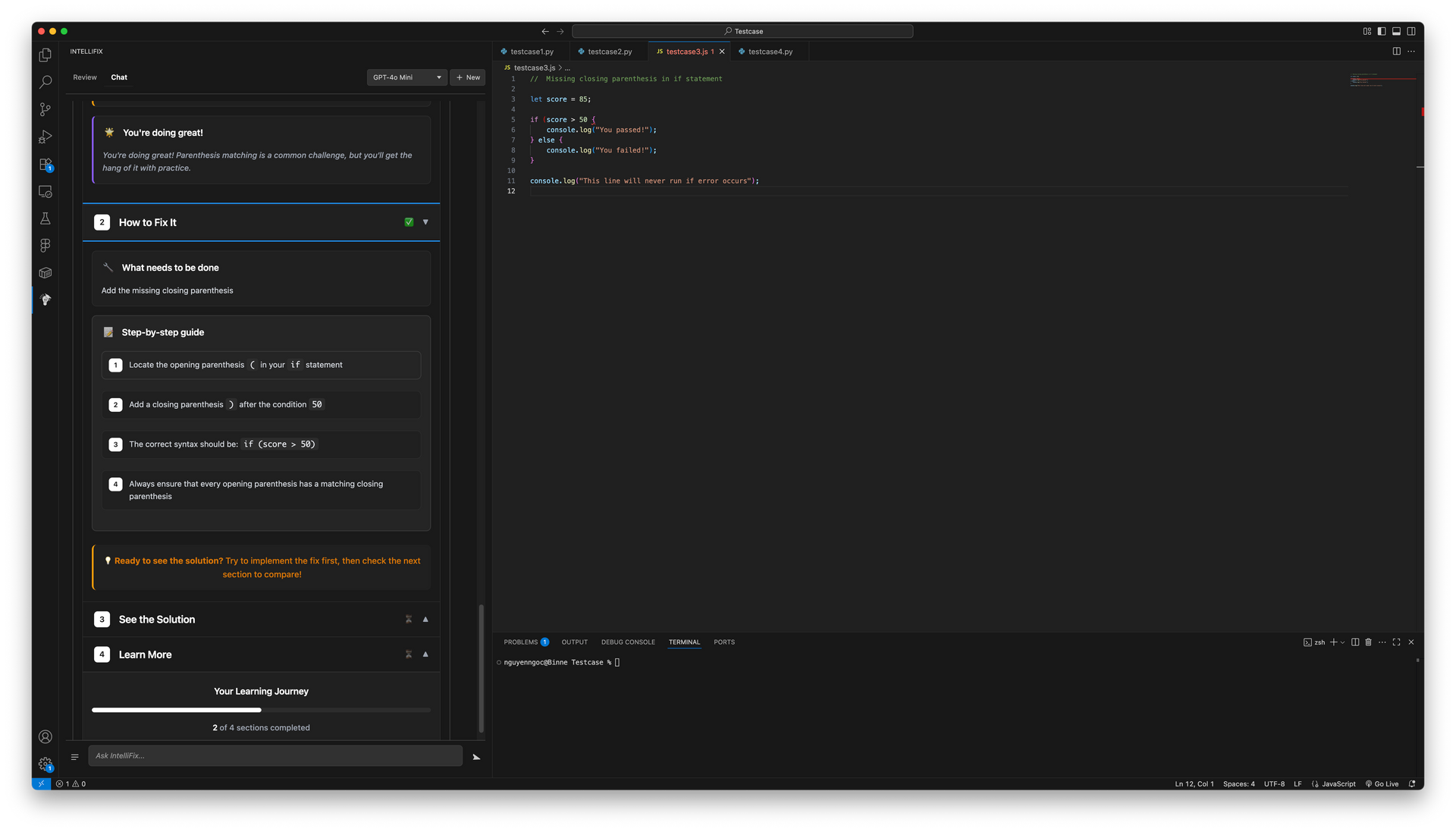Open the Explorer view in activity bar
This screenshot has height=832, width=1456.
pyautogui.click(x=45, y=55)
